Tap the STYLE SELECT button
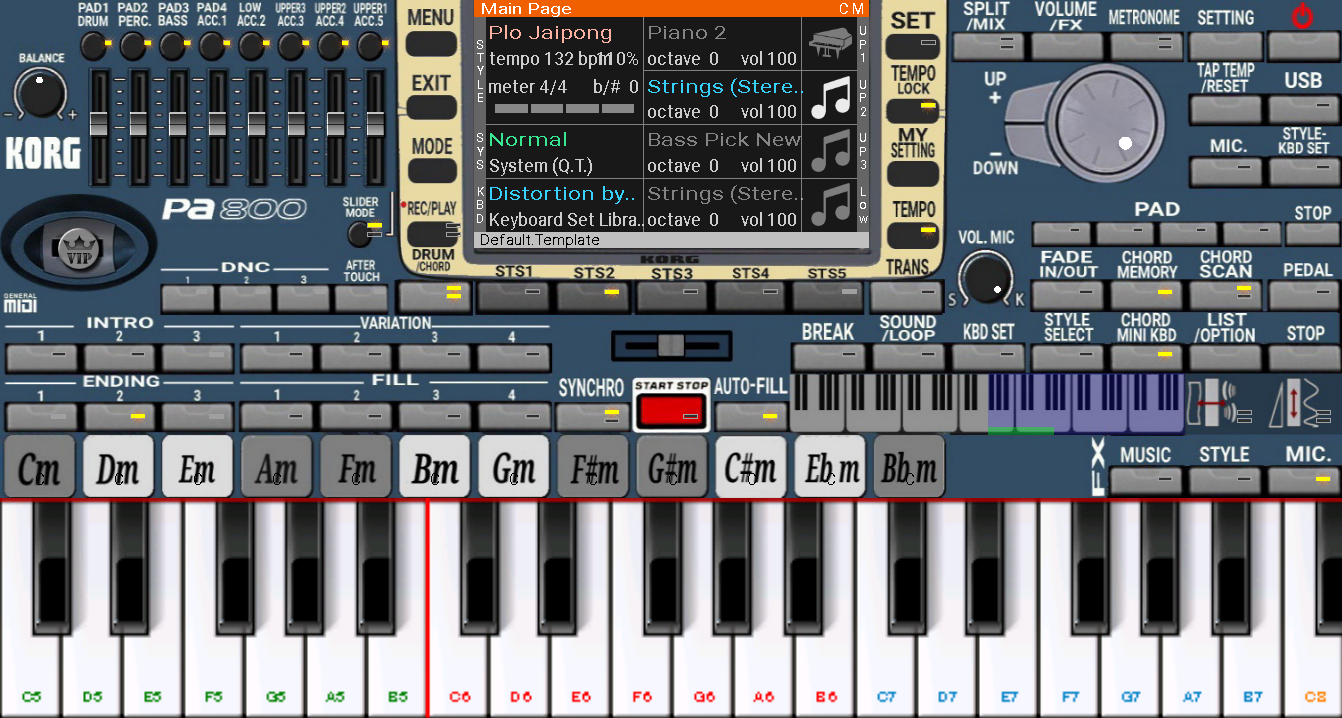This screenshot has width=1342, height=718. click(x=1067, y=356)
